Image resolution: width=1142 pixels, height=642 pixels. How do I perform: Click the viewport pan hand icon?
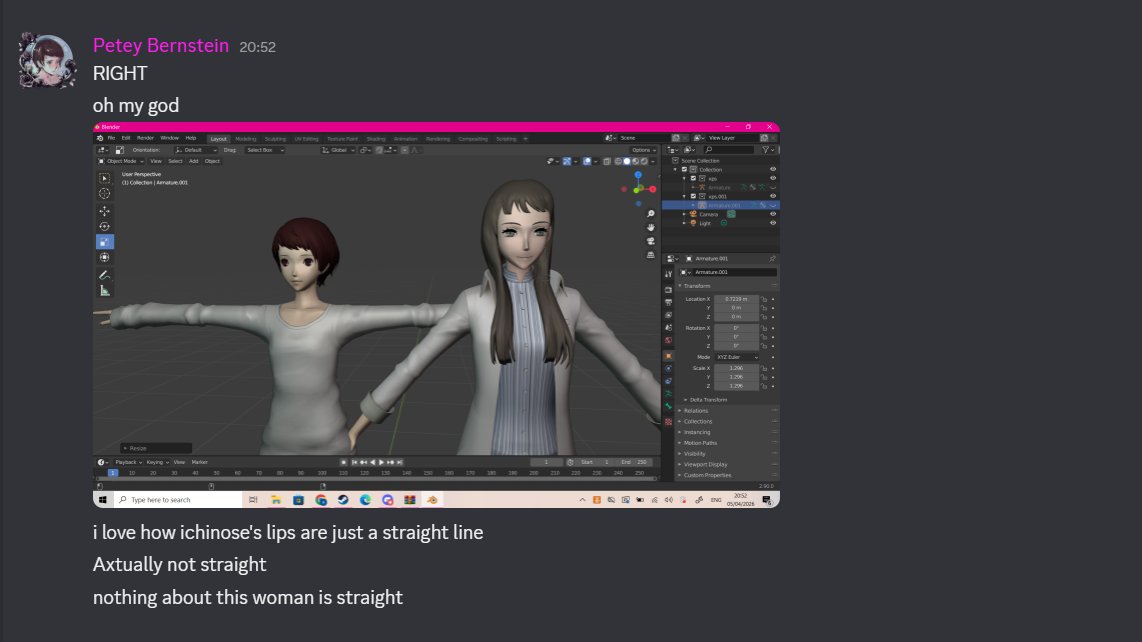650,227
